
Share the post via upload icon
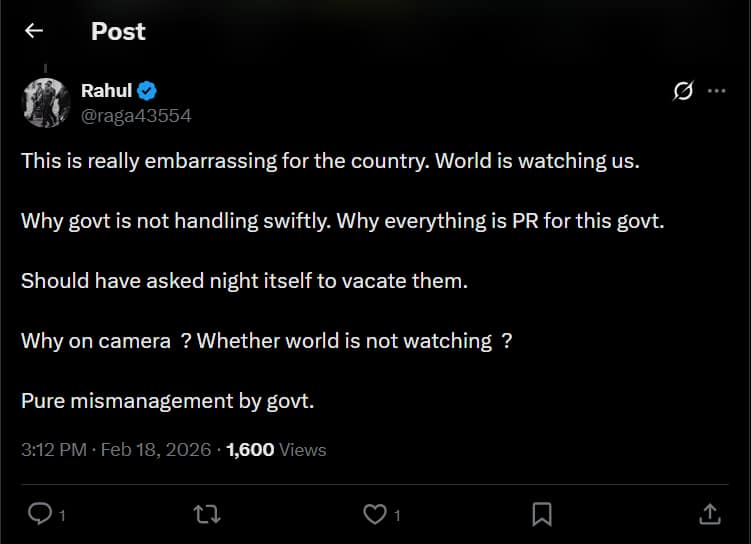709,514
